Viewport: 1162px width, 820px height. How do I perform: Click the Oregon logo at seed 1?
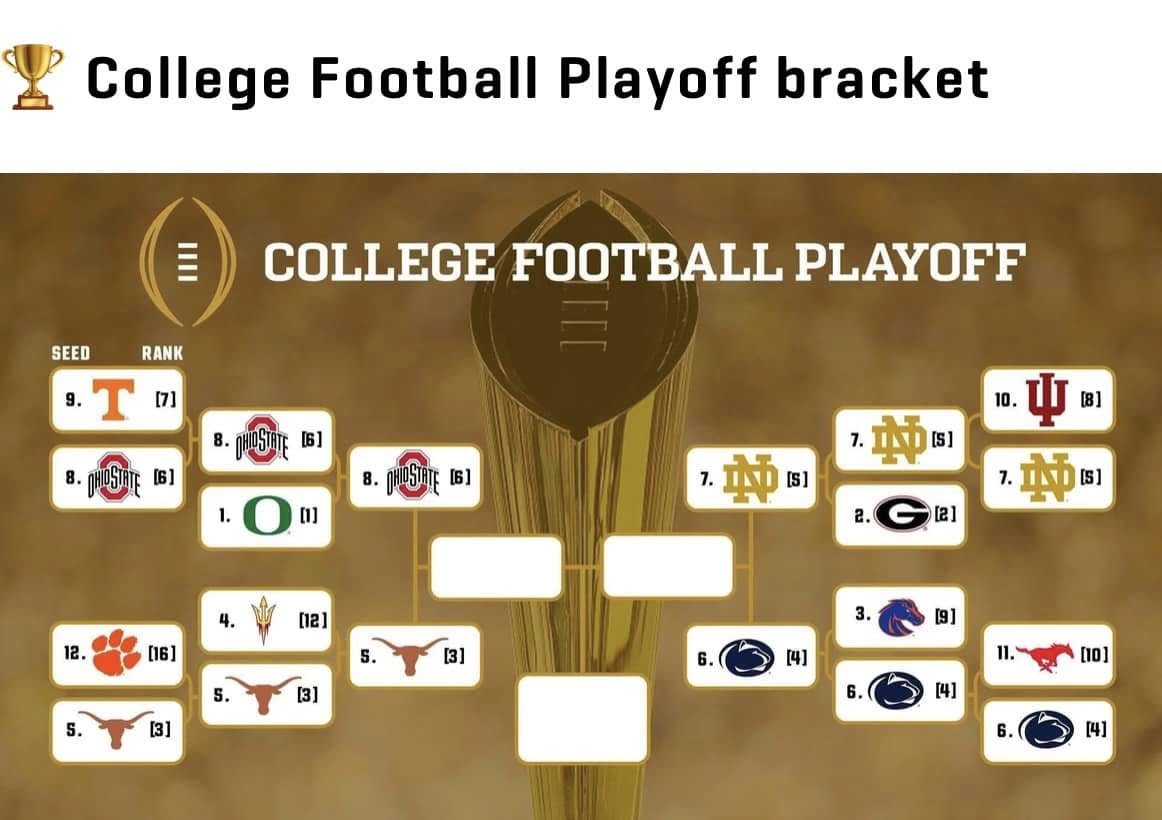267,516
